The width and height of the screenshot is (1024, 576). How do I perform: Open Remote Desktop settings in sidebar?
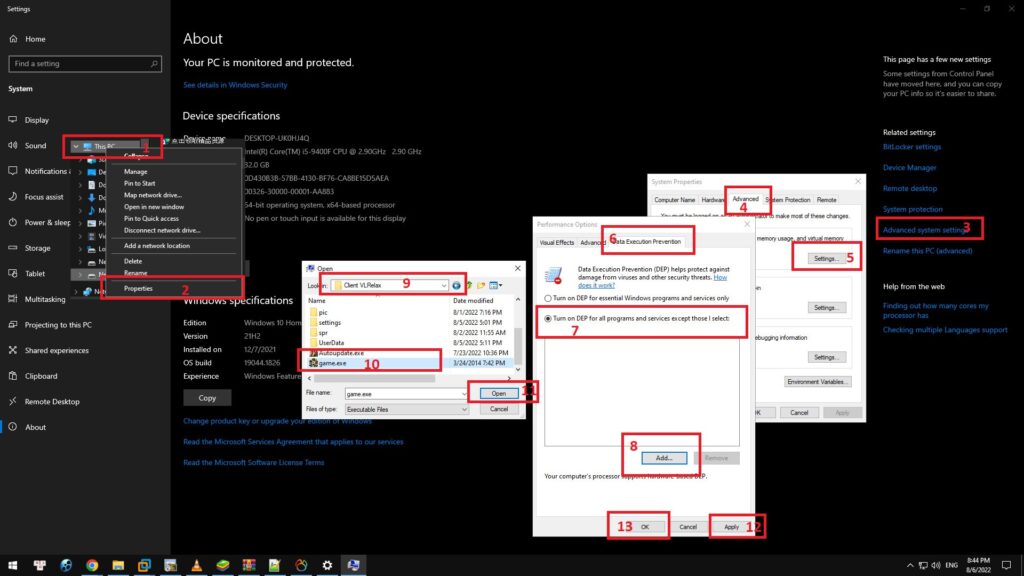coord(52,402)
